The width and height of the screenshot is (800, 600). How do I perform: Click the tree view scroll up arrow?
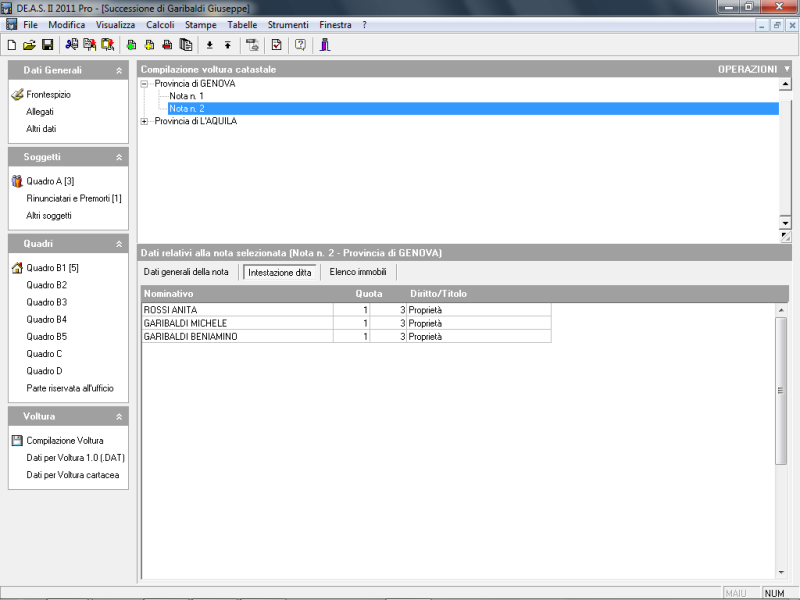click(x=785, y=84)
